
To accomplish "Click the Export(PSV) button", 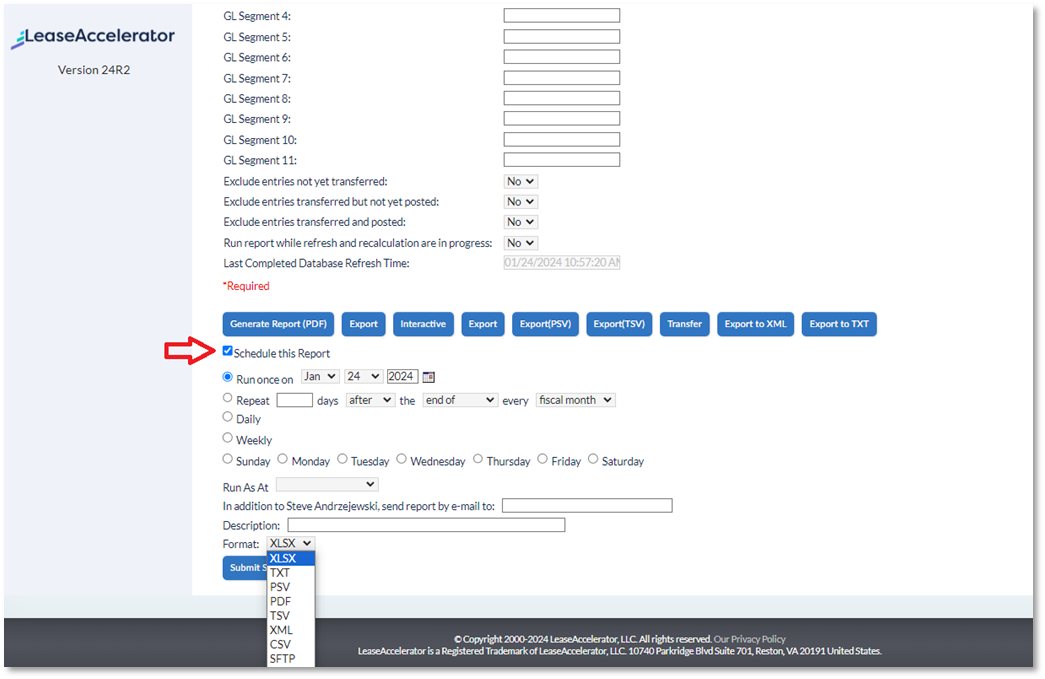I will coord(545,325).
